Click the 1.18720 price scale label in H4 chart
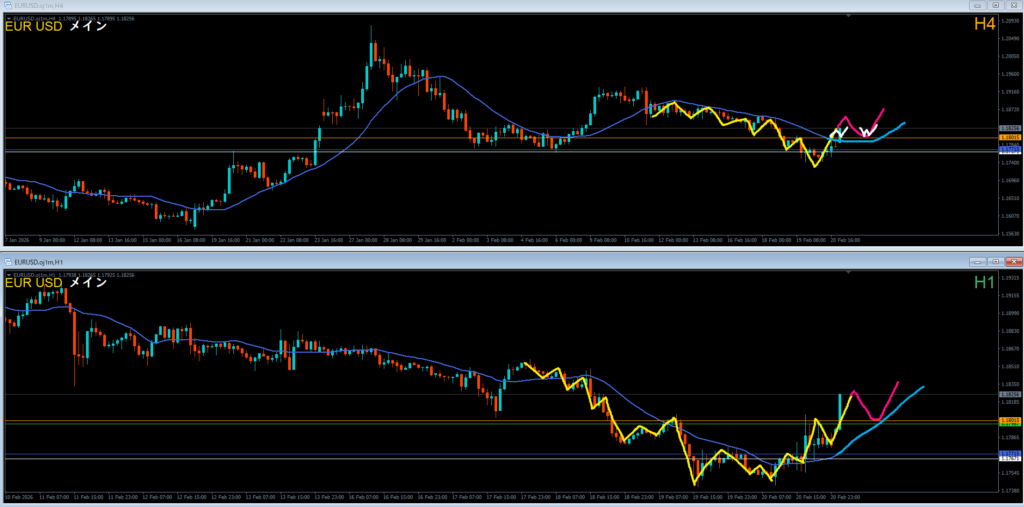Viewport: 1024px width, 507px height. (1008, 110)
